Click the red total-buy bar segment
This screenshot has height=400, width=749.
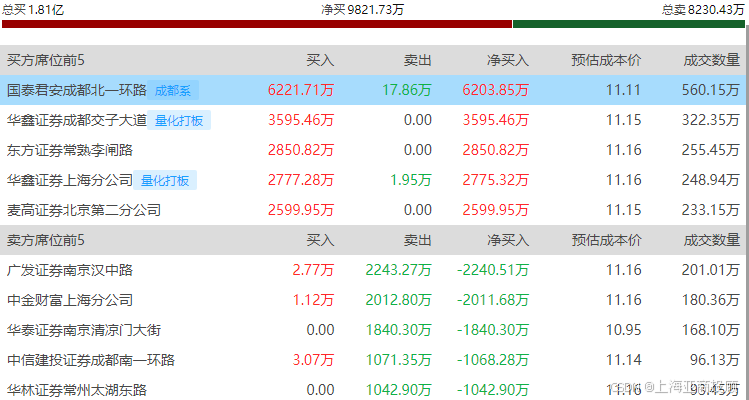pyautogui.click(x=257, y=24)
